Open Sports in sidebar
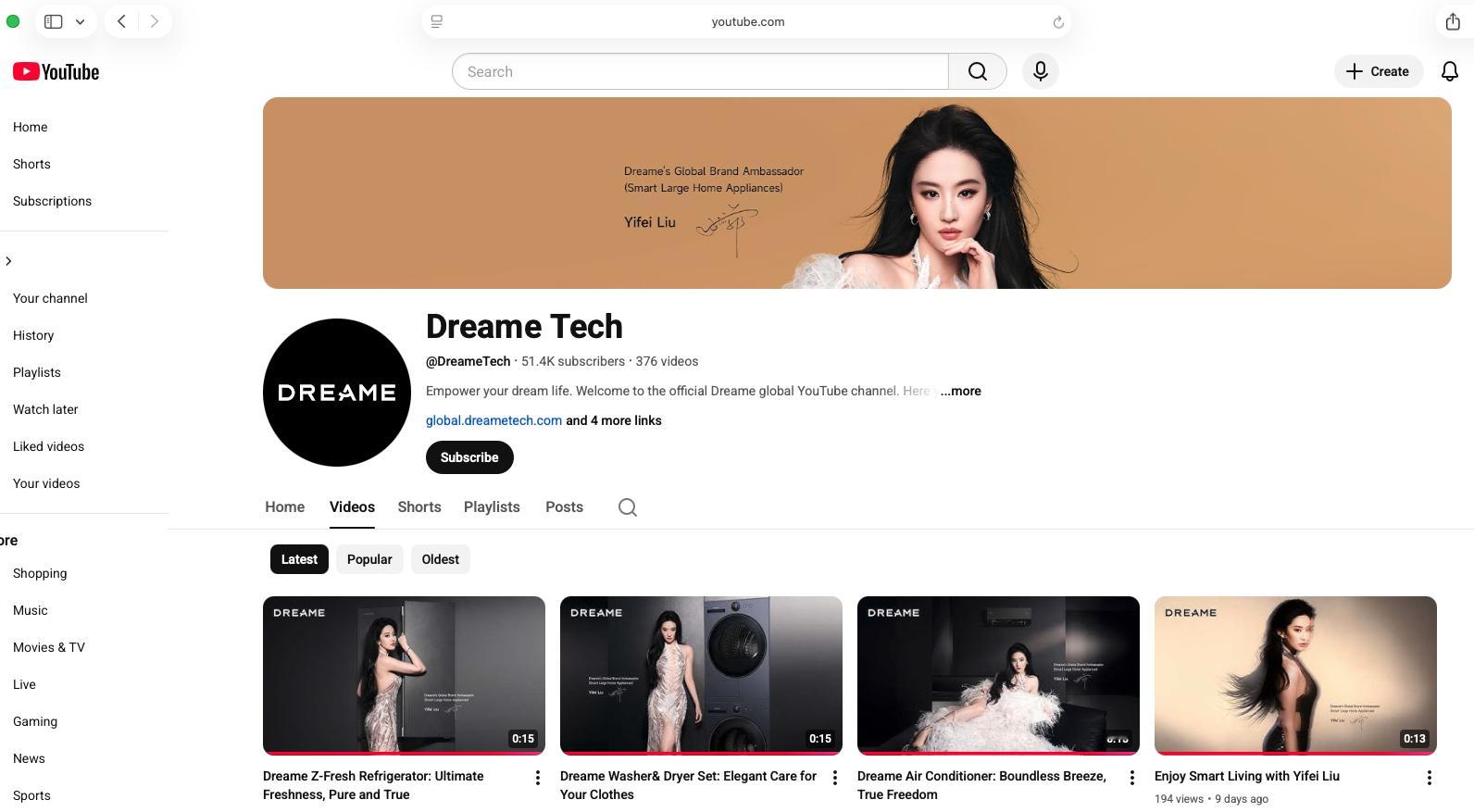Viewport: 1474px width, 812px height. click(31, 795)
